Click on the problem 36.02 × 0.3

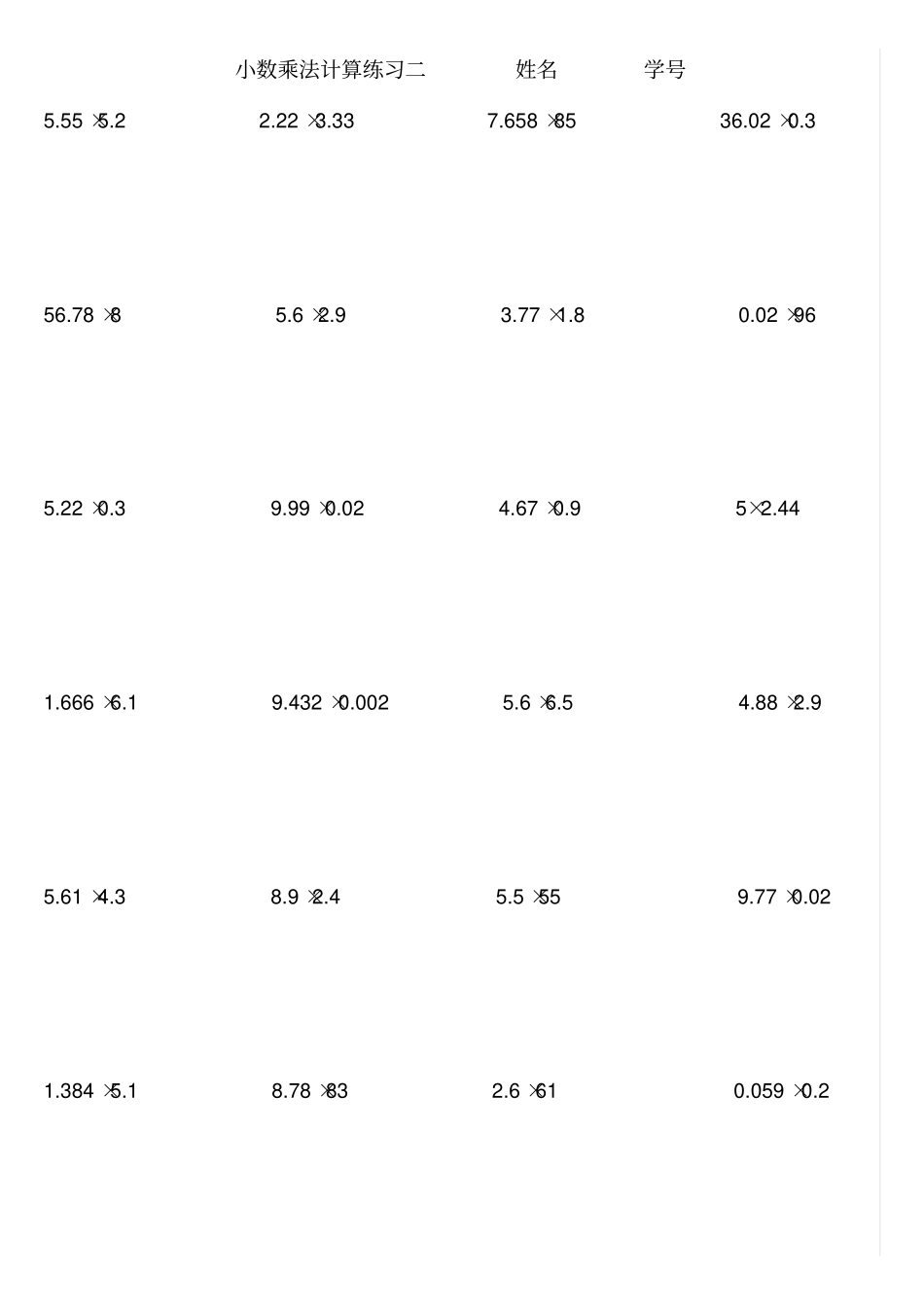pos(767,122)
